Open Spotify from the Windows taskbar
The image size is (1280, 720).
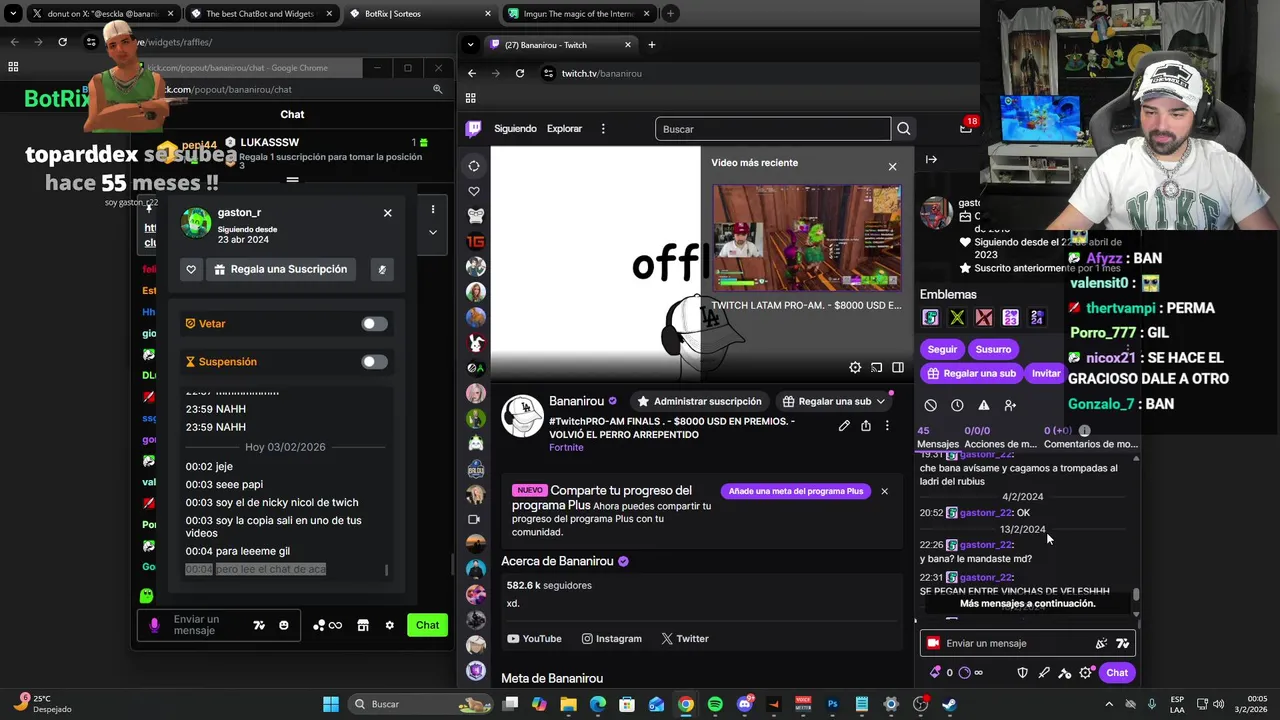pos(715,704)
